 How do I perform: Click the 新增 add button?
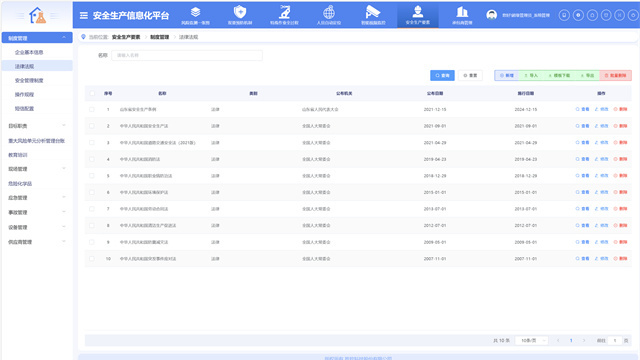click(507, 76)
